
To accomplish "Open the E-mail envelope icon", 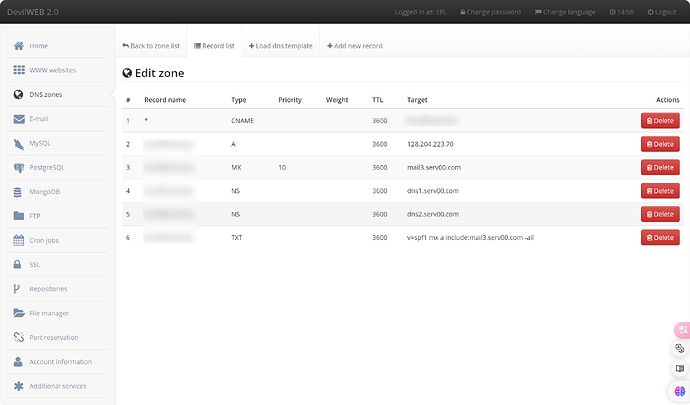I will (19, 119).
